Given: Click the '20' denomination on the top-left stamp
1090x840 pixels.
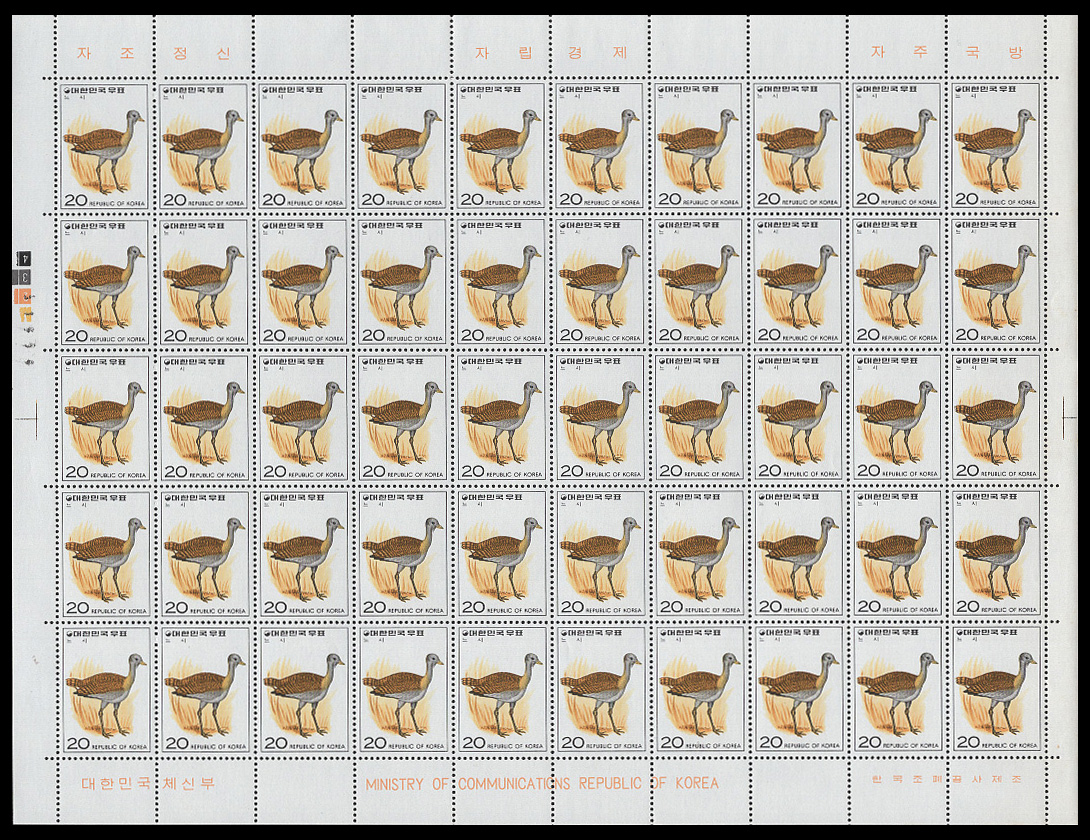Looking at the screenshot, I should 75,200.
